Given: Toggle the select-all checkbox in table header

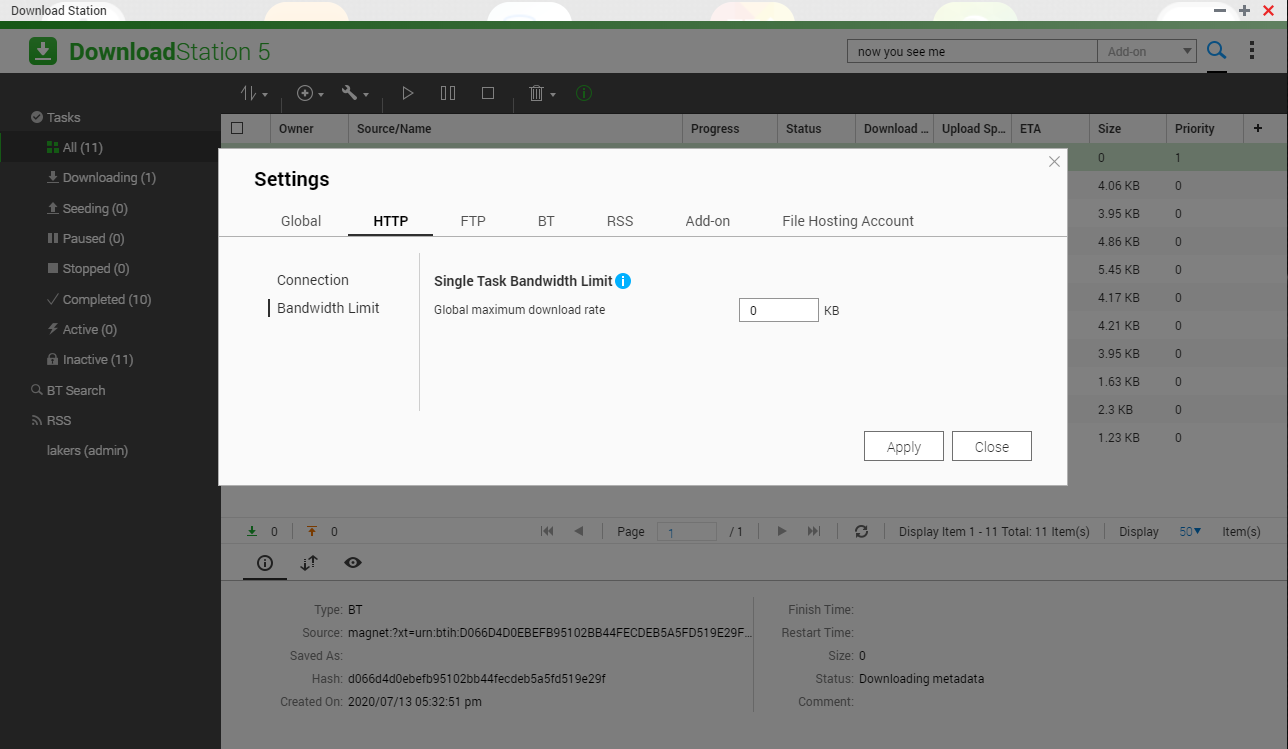Looking at the screenshot, I should (x=237, y=128).
